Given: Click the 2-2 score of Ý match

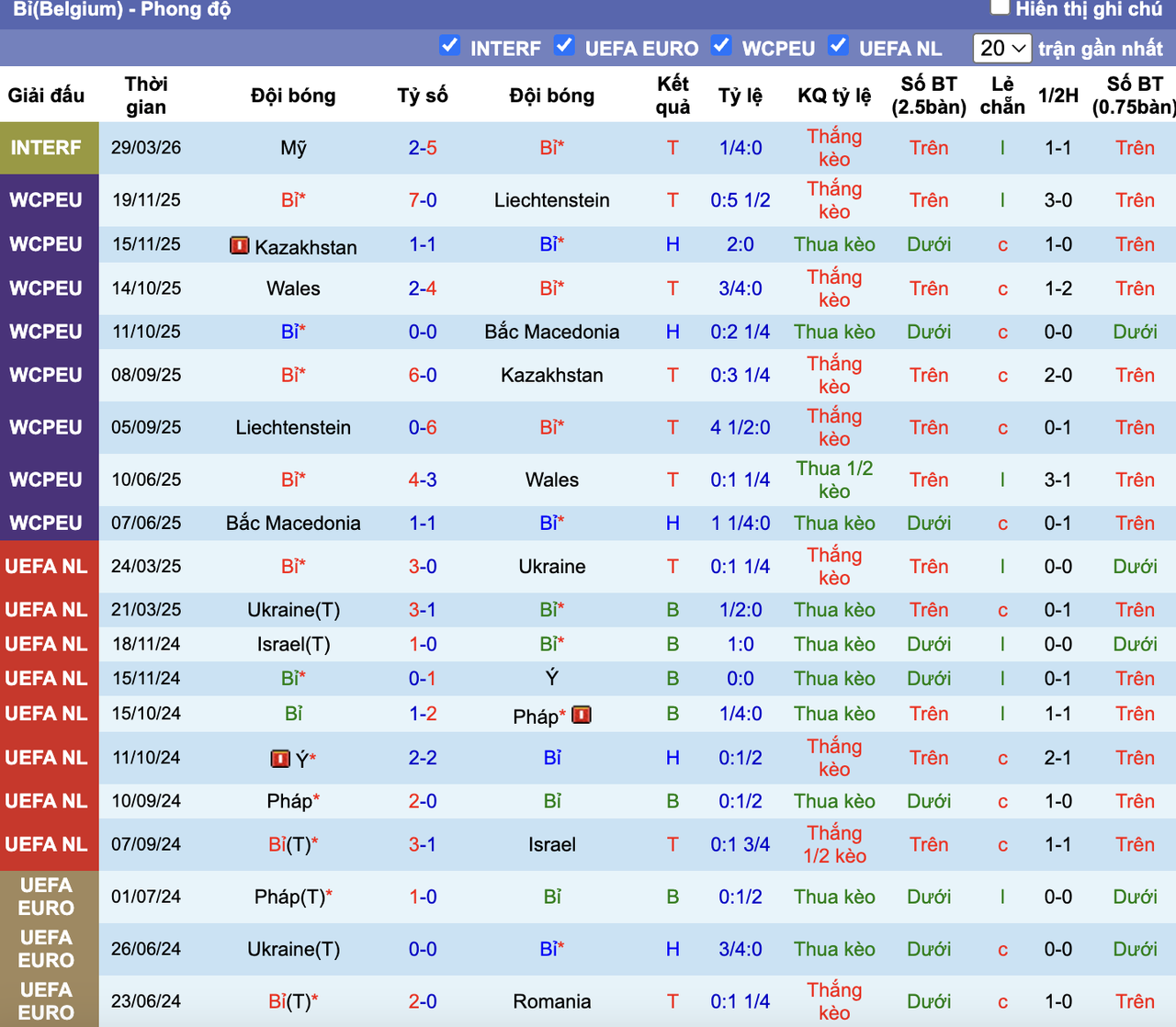Looking at the screenshot, I should click(x=423, y=758).
